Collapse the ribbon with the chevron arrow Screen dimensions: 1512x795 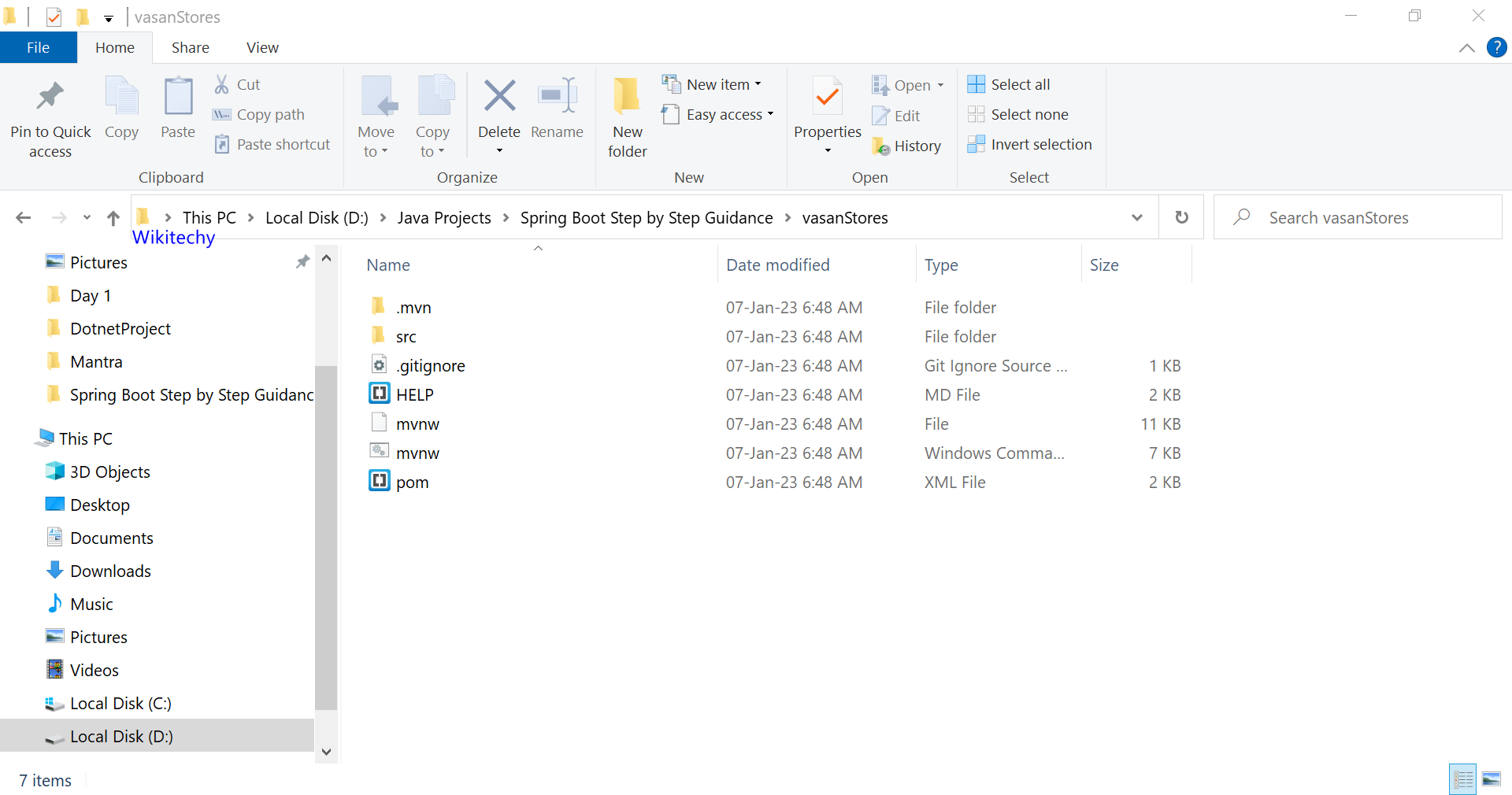pyautogui.click(x=1466, y=48)
